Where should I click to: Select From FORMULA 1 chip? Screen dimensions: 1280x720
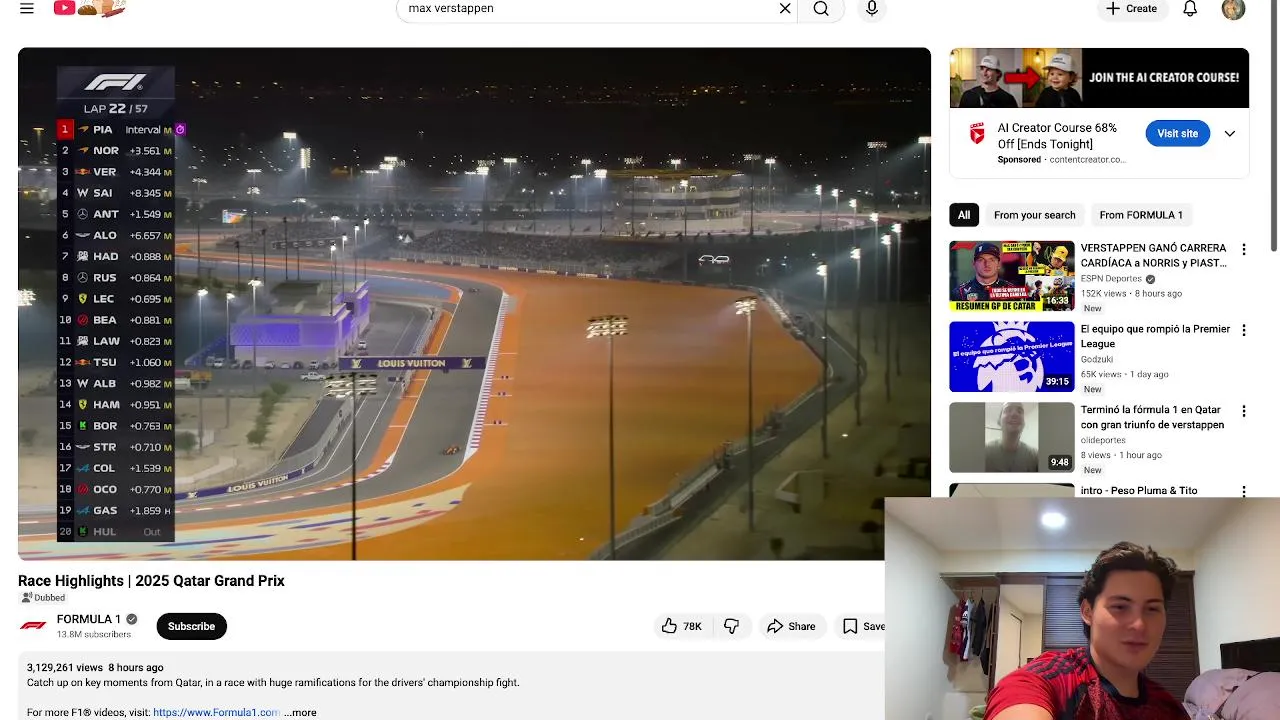click(x=1141, y=215)
